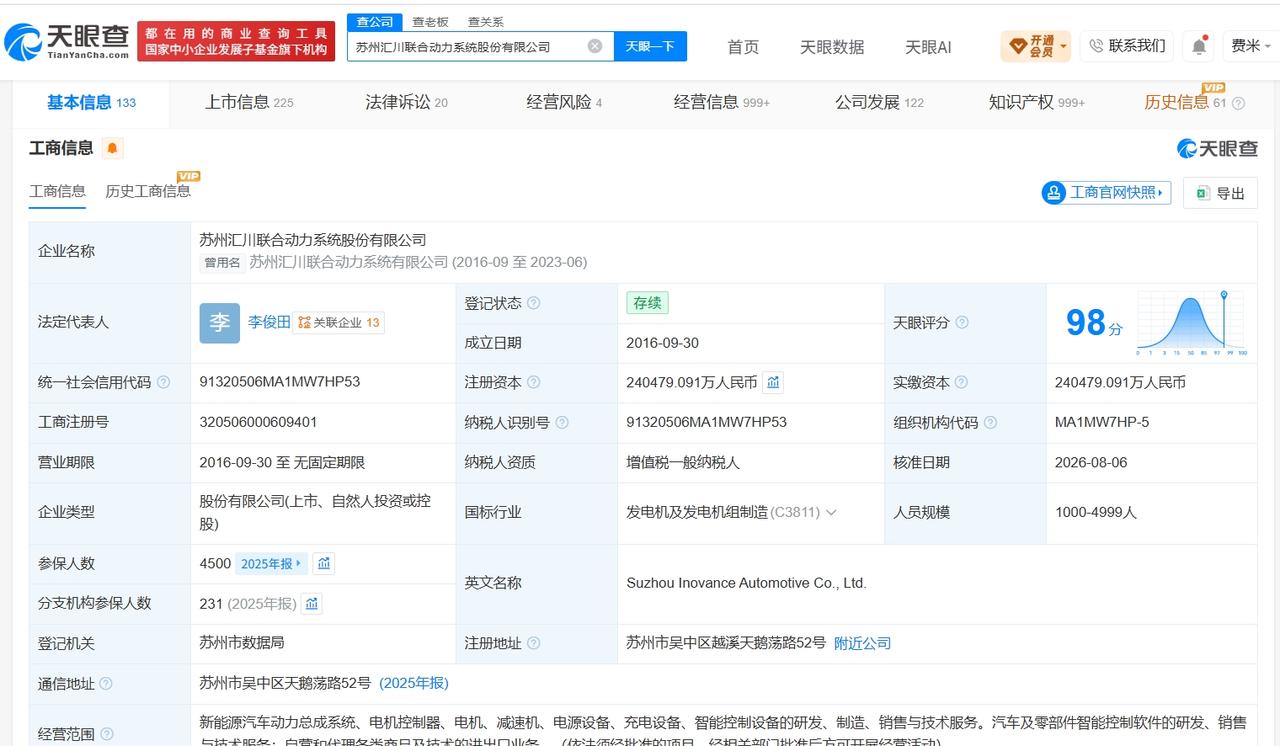This screenshot has width=1280, height=746.
Task: Click the 李 avatar of the legal representative
Action: point(220,323)
